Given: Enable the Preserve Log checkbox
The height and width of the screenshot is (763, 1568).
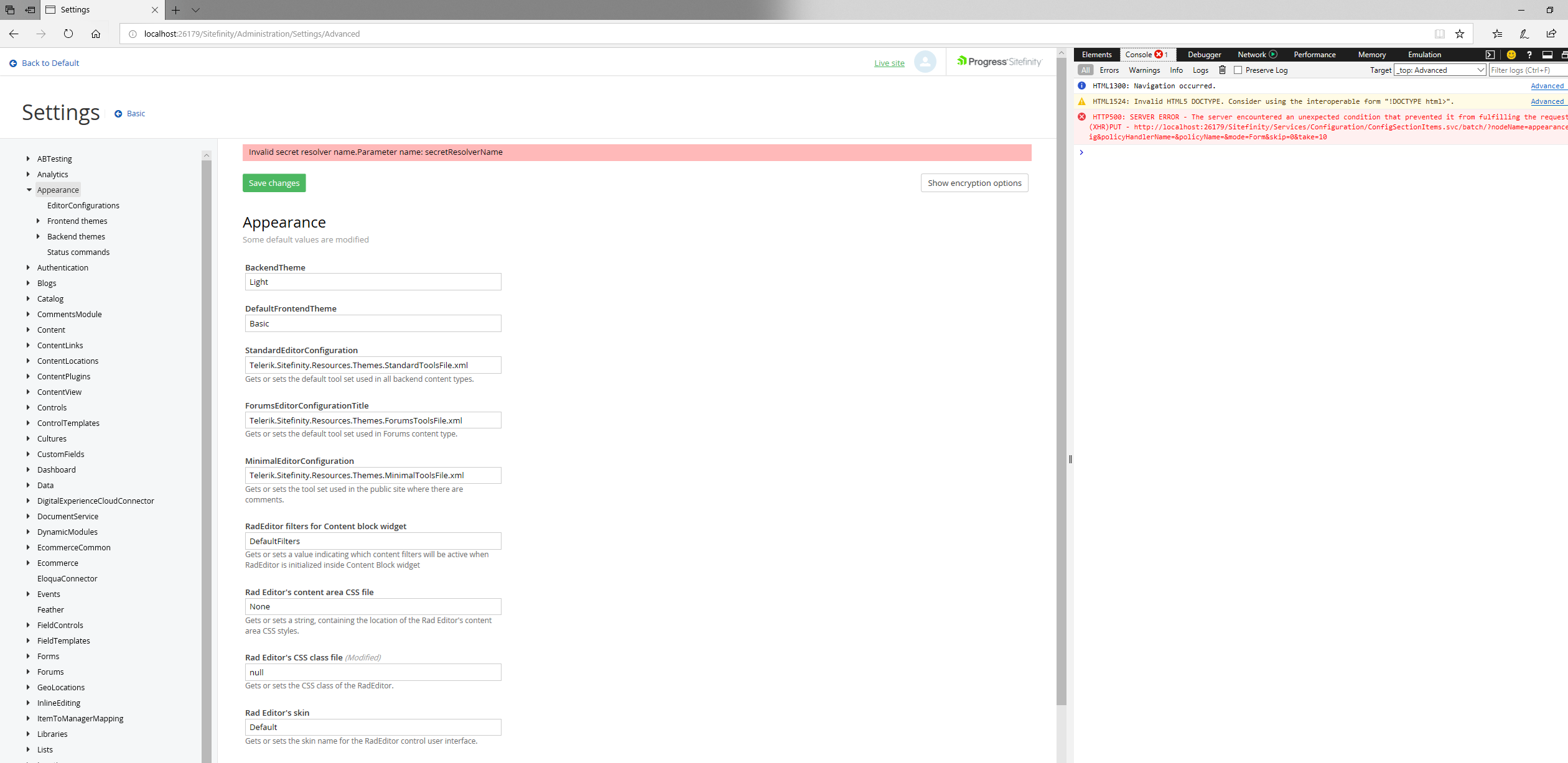Looking at the screenshot, I should click(1238, 70).
